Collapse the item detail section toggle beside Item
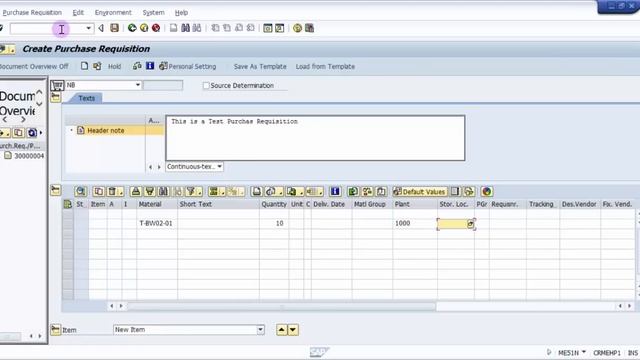 pos(56,329)
